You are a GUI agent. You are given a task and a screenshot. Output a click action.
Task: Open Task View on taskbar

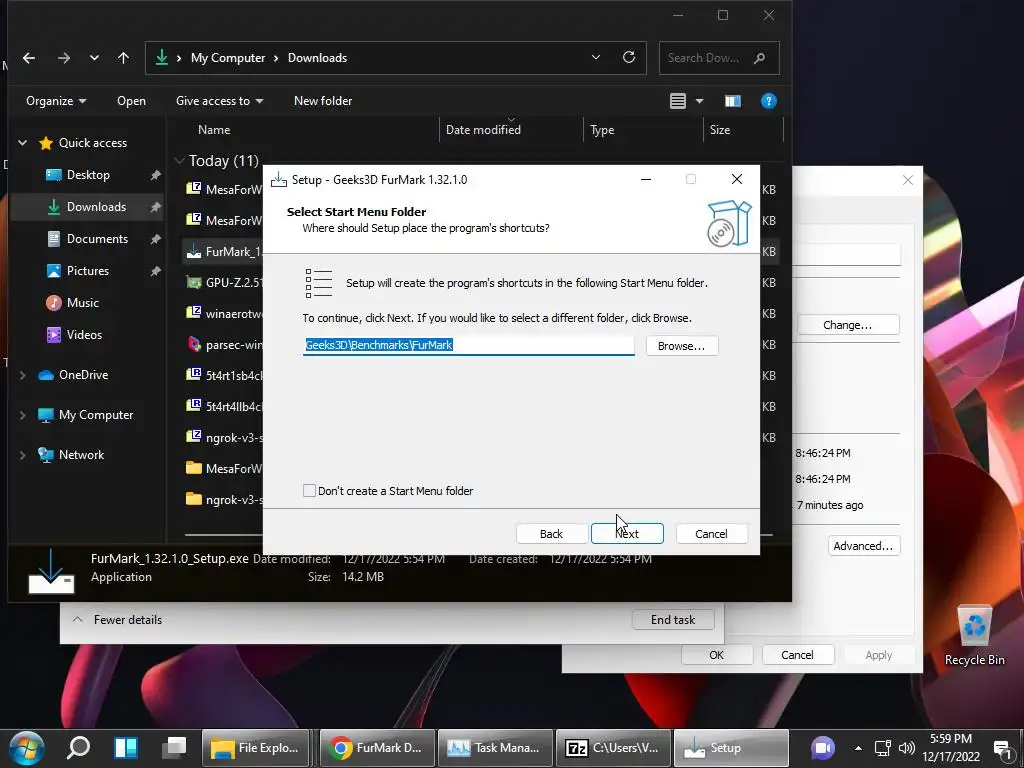tap(174, 748)
